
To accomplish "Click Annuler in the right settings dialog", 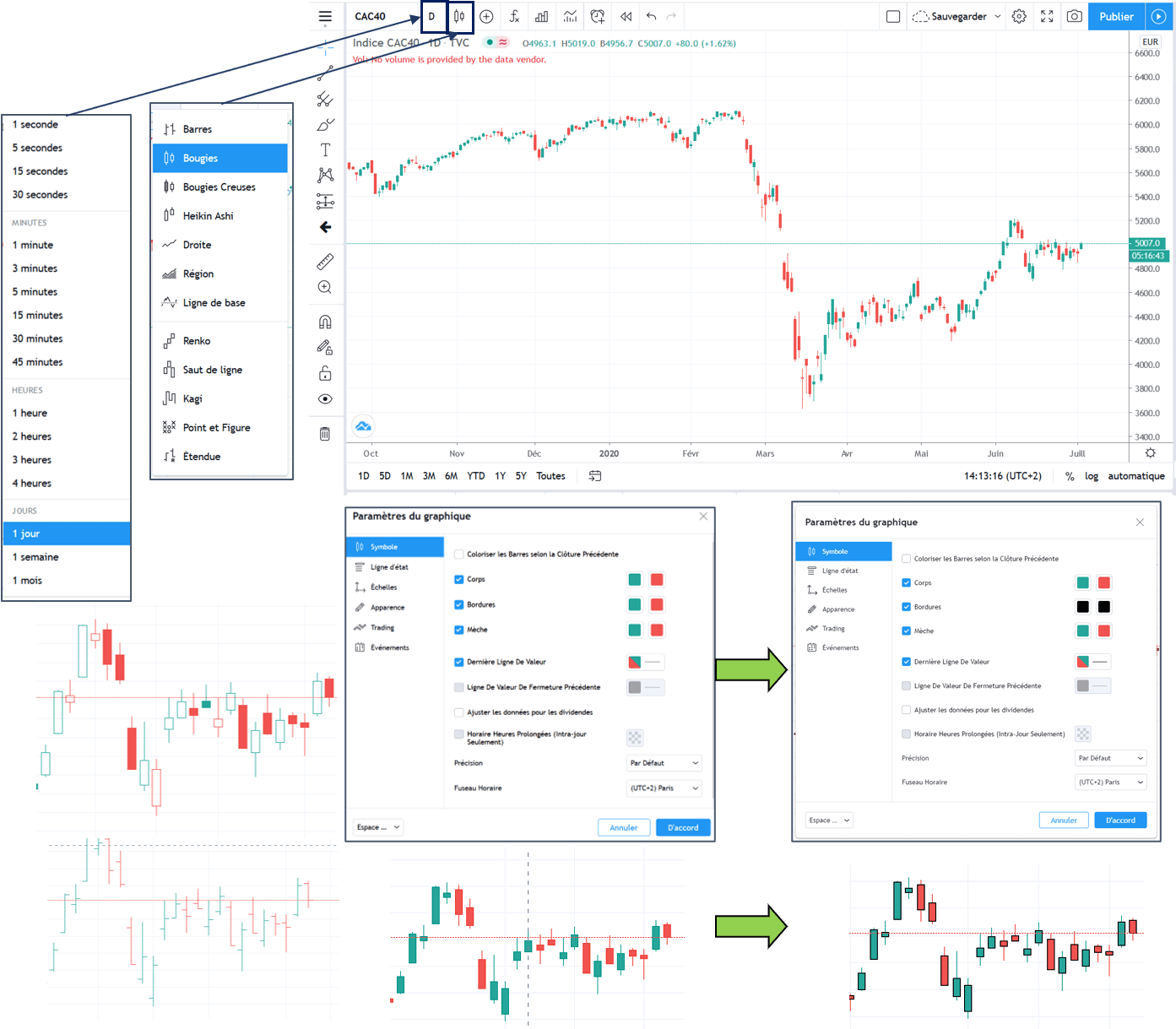I will (1064, 820).
